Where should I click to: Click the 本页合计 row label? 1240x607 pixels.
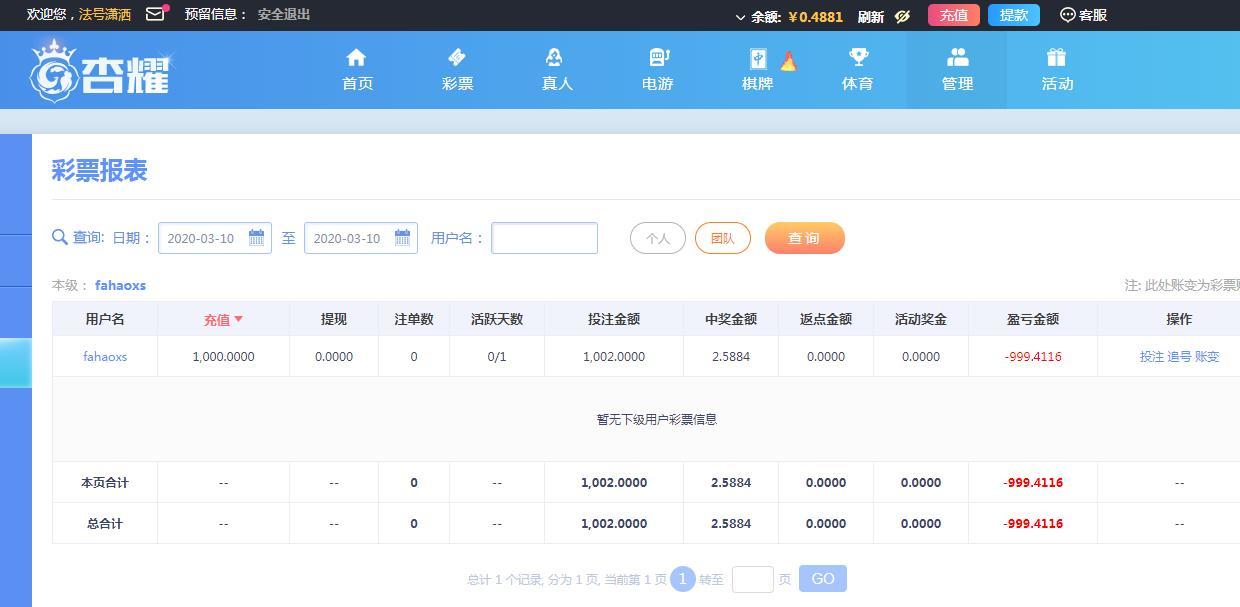point(105,482)
